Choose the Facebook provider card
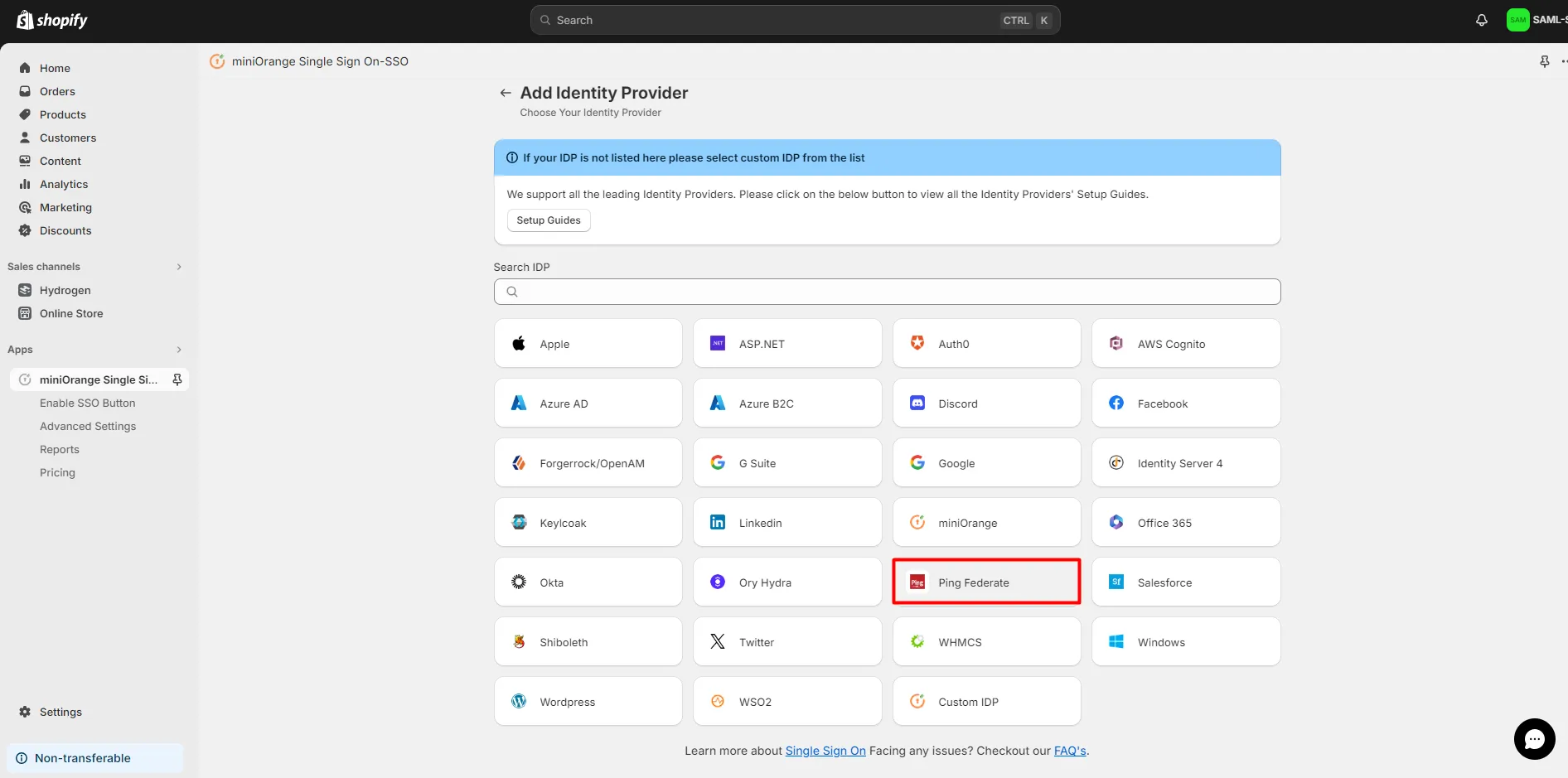1568x778 pixels. pyautogui.click(x=1186, y=403)
